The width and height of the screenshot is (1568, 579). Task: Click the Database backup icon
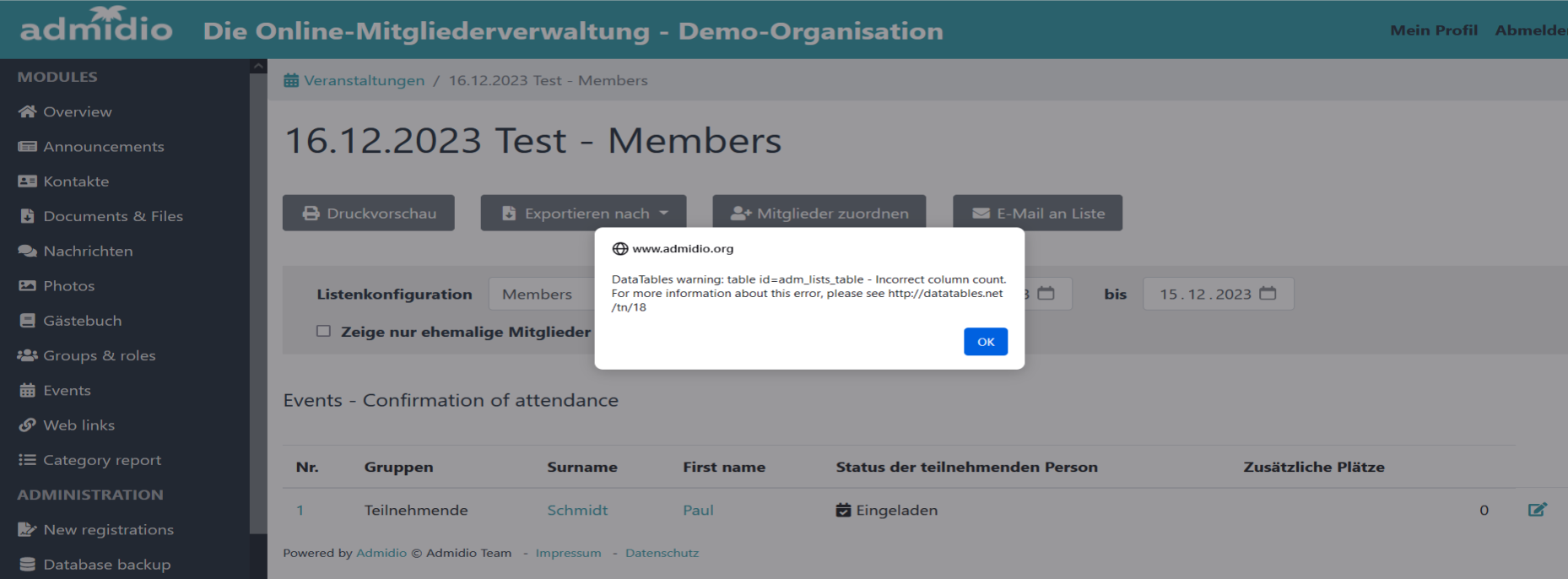click(27, 565)
